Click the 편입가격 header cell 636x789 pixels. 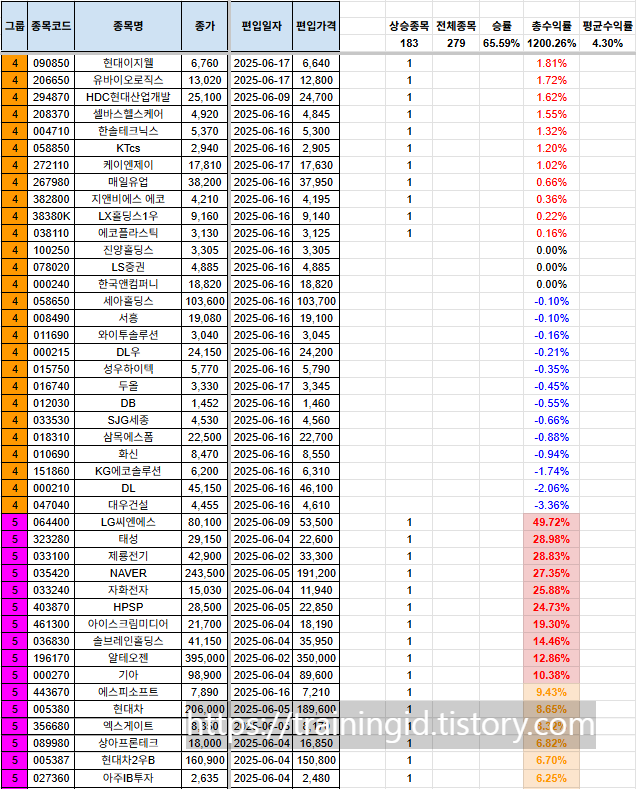[x=316, y=26]
